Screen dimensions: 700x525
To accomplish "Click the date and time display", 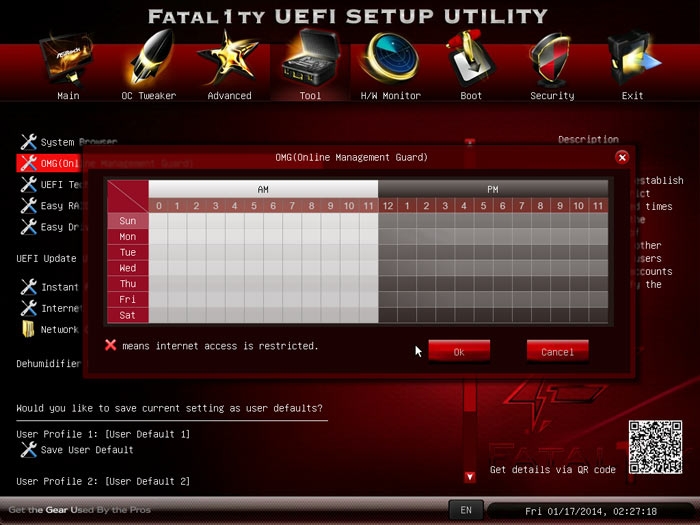I will (x=591, y=511).
